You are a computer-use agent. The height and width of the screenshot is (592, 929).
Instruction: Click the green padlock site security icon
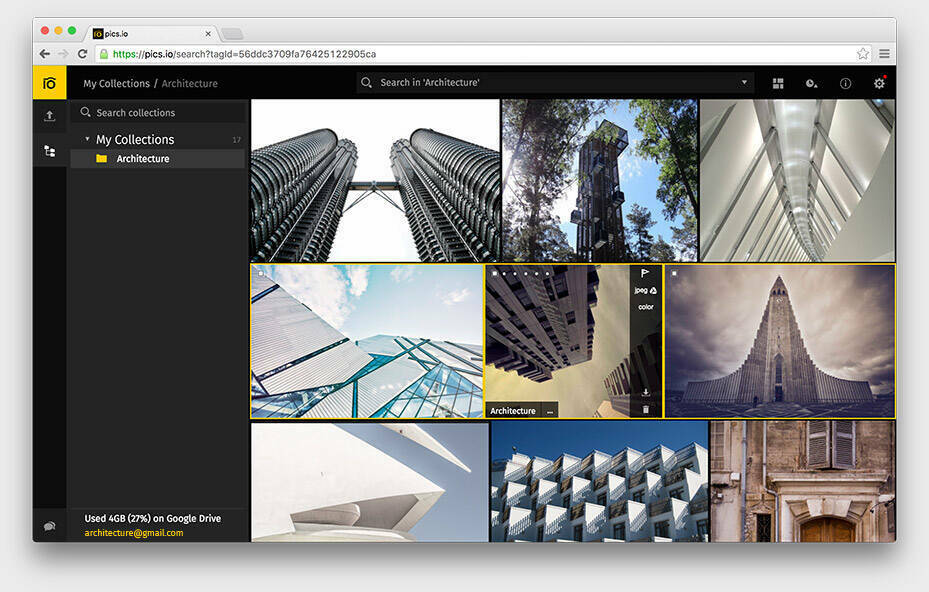point(104,54)
